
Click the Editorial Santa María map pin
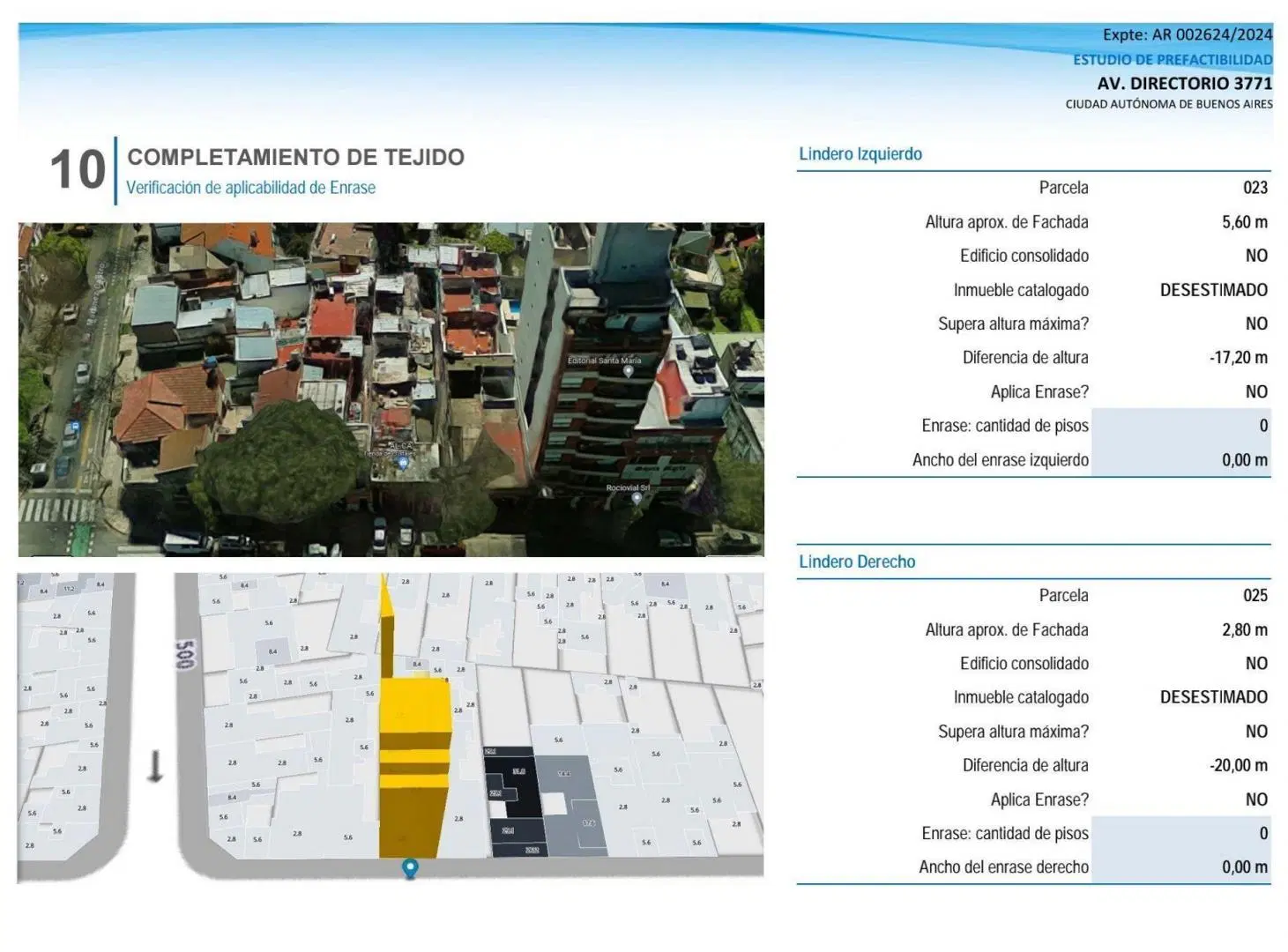point(628,372)
